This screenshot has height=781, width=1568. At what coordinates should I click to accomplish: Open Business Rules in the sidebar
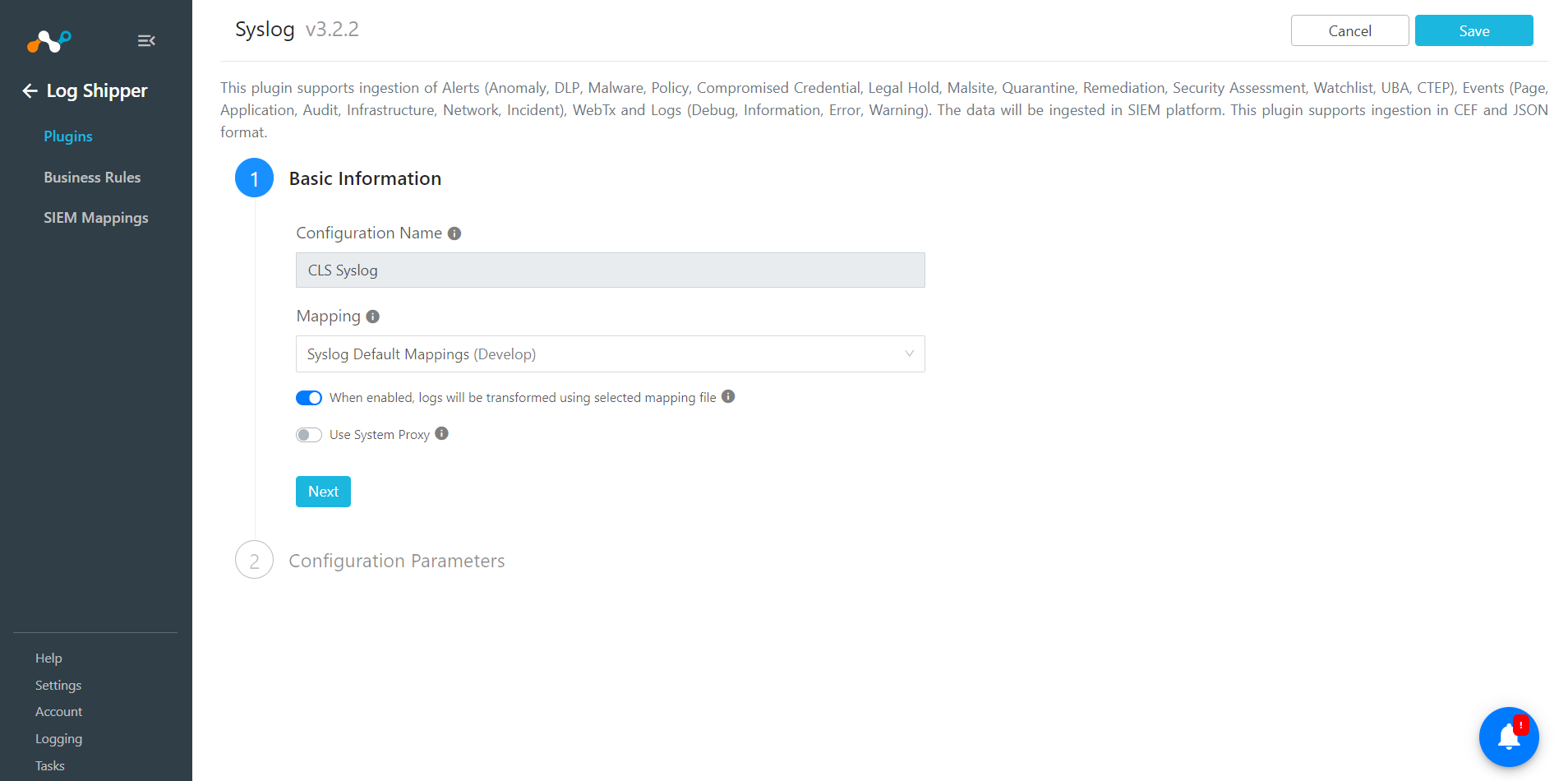click(92, 178)
